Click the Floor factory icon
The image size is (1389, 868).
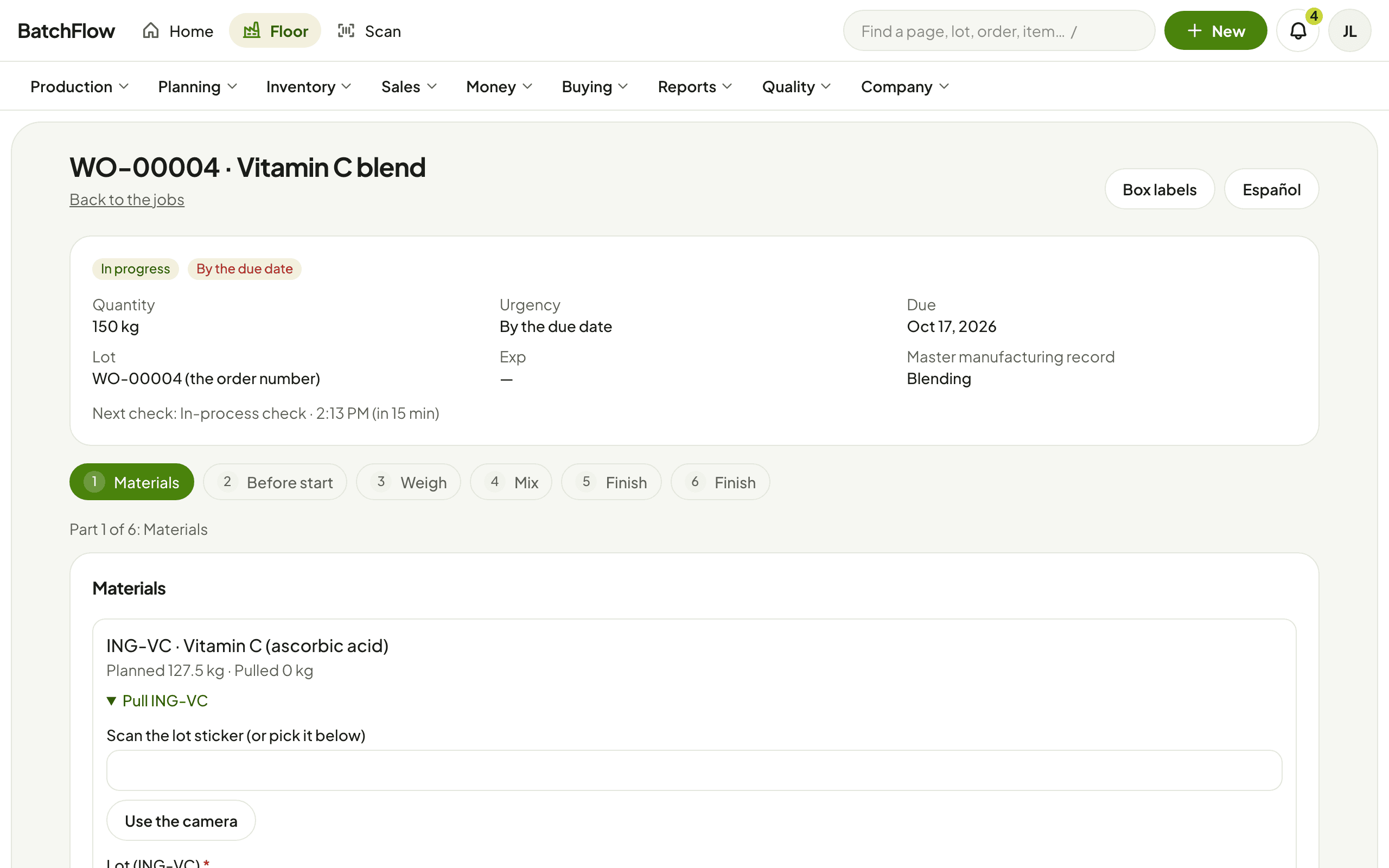pos(251,30)
